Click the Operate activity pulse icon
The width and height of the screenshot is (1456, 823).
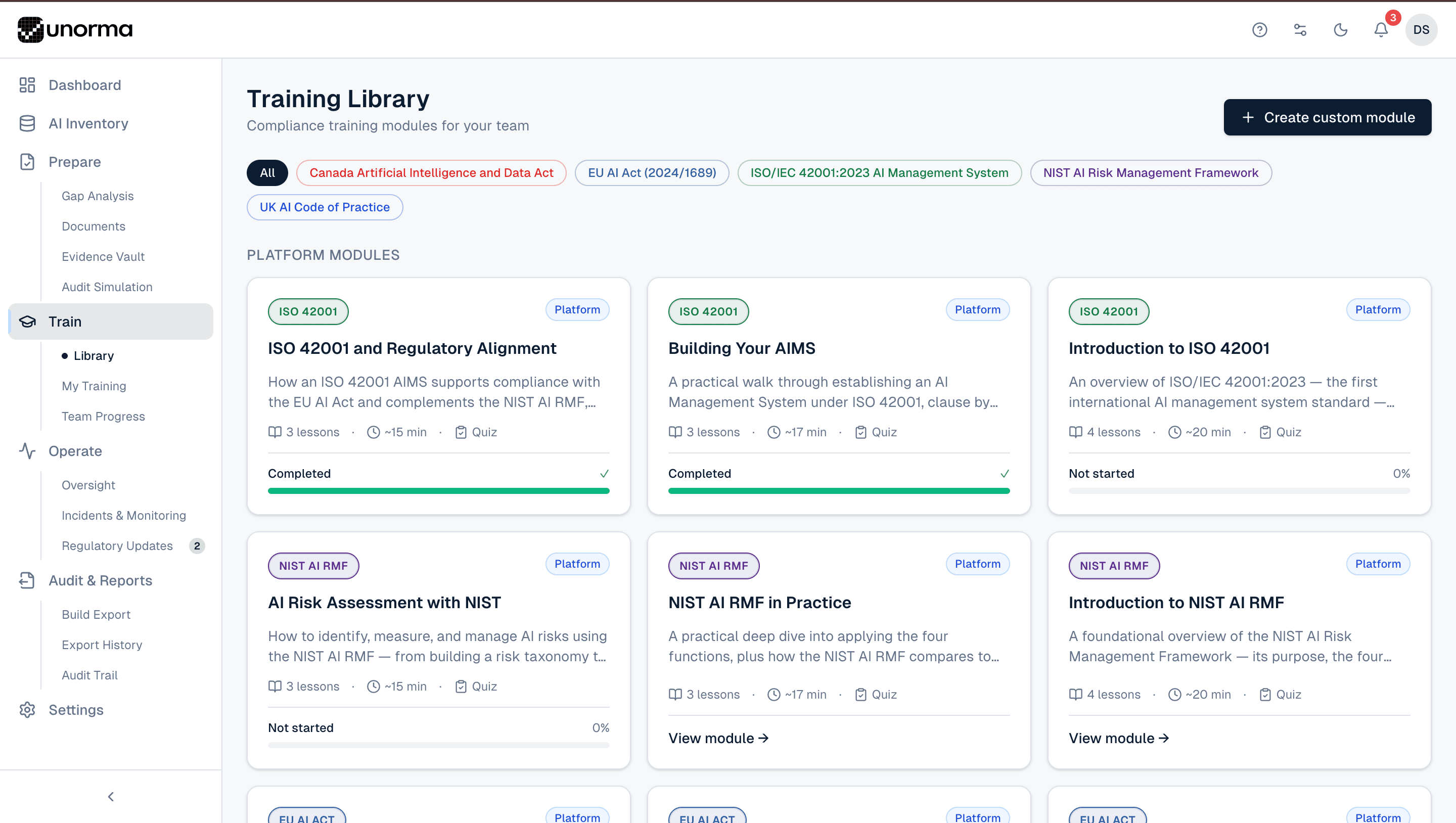click(x=27, y=451)
